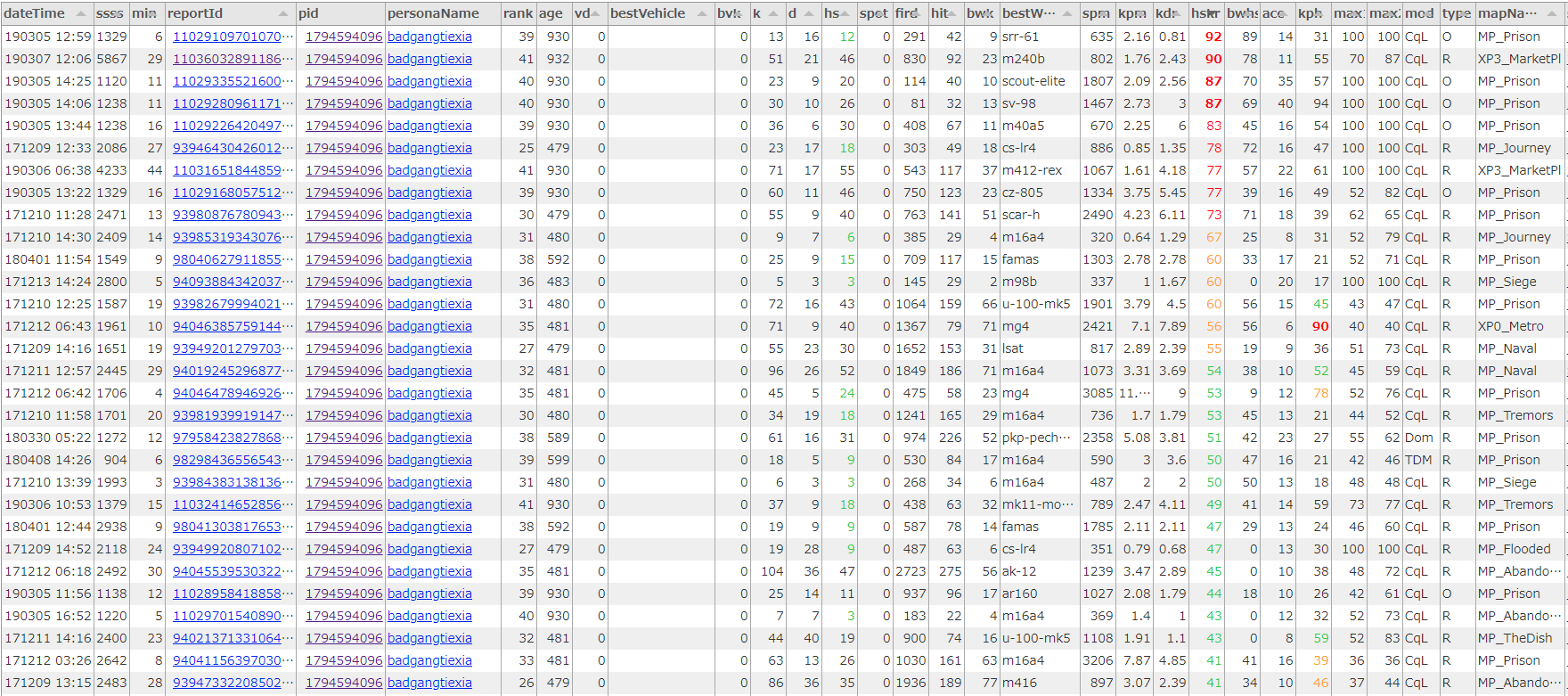Select the m412-rex weapon cell
Viewport: 1568px width, 696px height.
coord(1040,170)
